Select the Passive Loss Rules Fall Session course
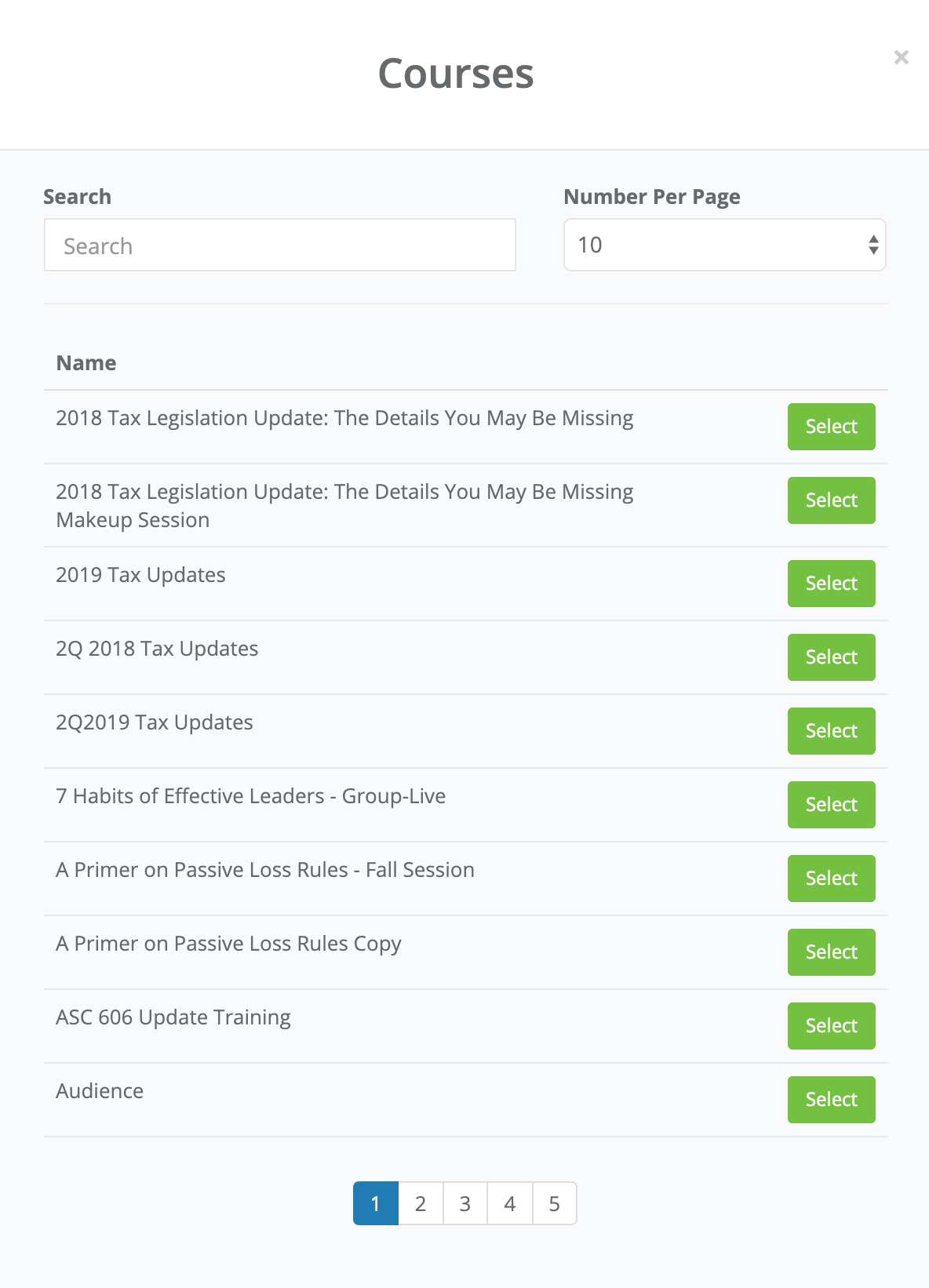Screen dimensions: 929x1288 click(x=832, y=879)
